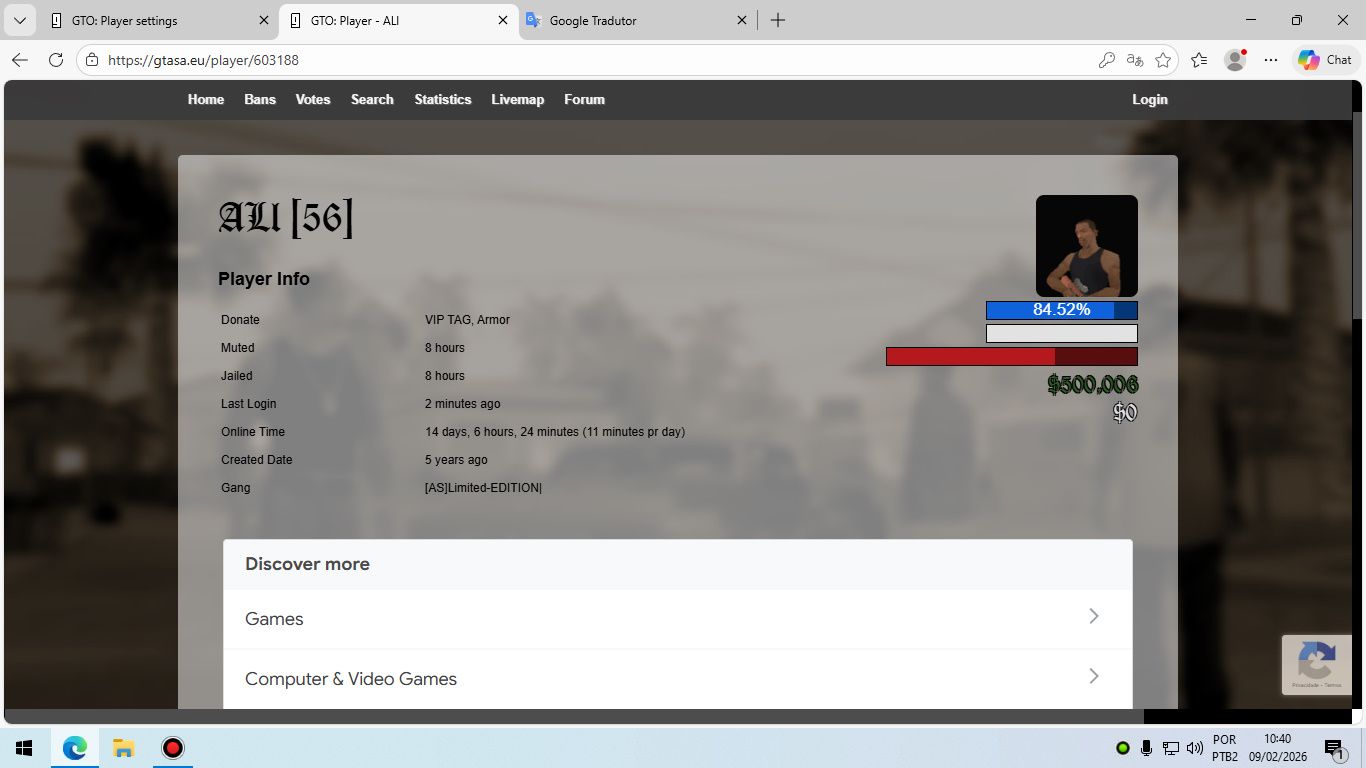Reload the page with refresh icon
The image size is (1366, 768).
56,60
